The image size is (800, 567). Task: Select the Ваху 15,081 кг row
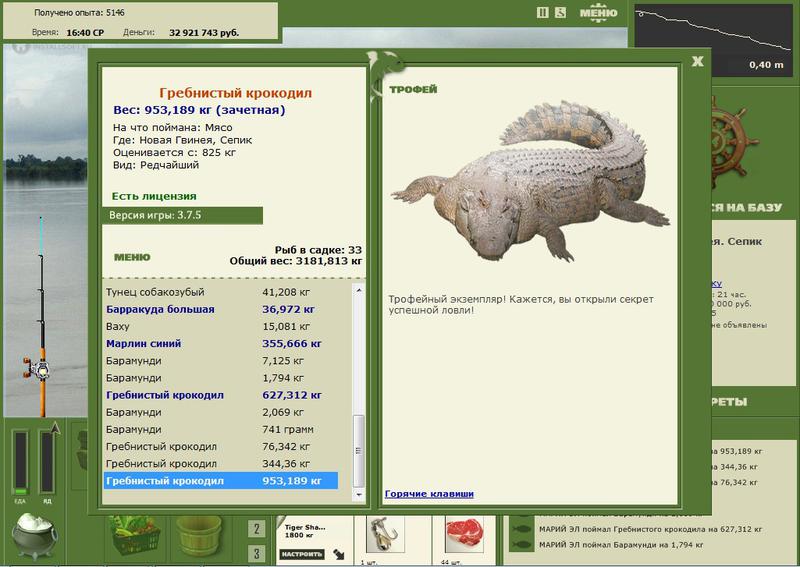221,327
